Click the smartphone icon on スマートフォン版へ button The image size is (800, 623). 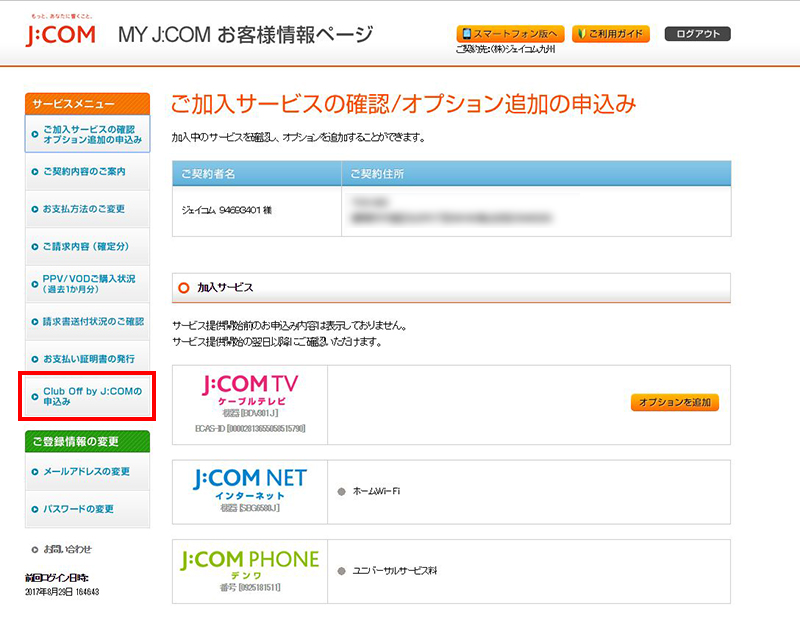(x=466, y=34)
